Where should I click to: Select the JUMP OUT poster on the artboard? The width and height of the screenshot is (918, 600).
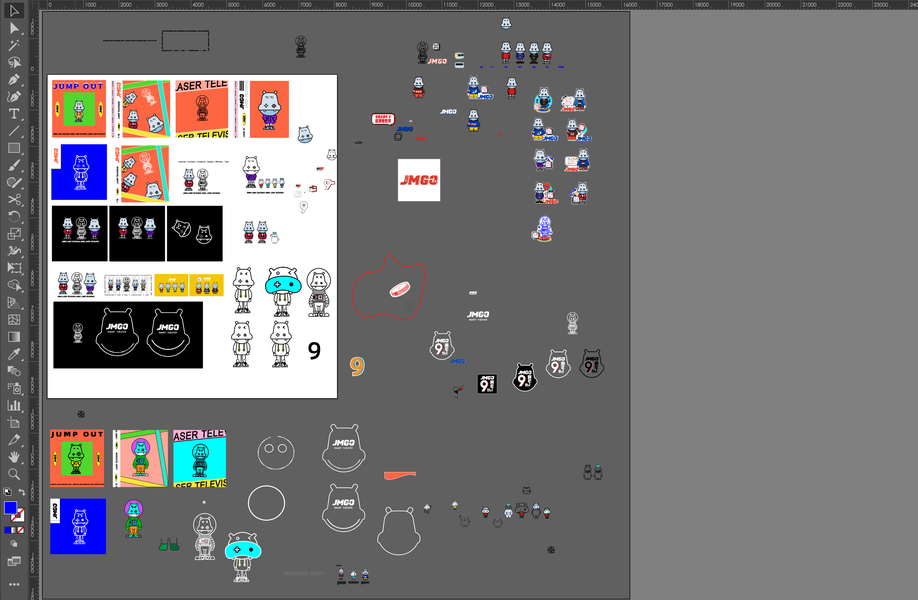[79, 108]
